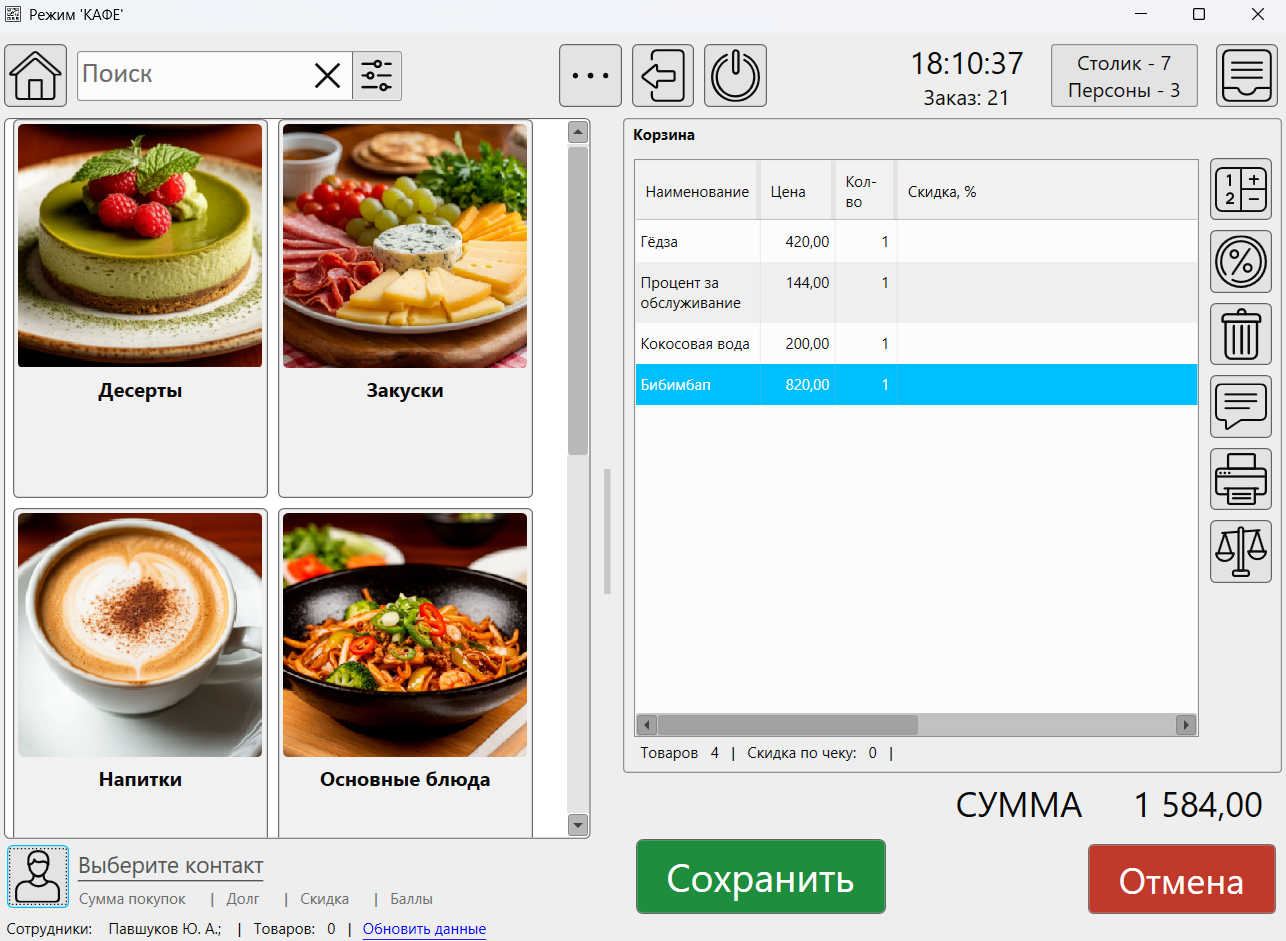Click the weighing scales icon
The height and width of the screenshot is (941, 1286).
pyautogui.click(x=1241, y=551)
